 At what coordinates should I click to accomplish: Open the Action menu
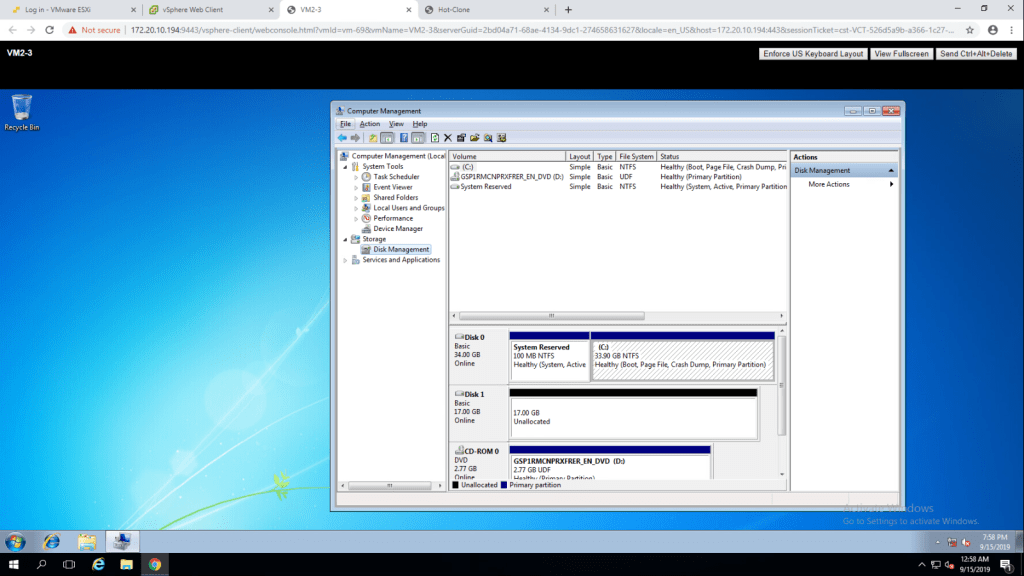(369, 124)
